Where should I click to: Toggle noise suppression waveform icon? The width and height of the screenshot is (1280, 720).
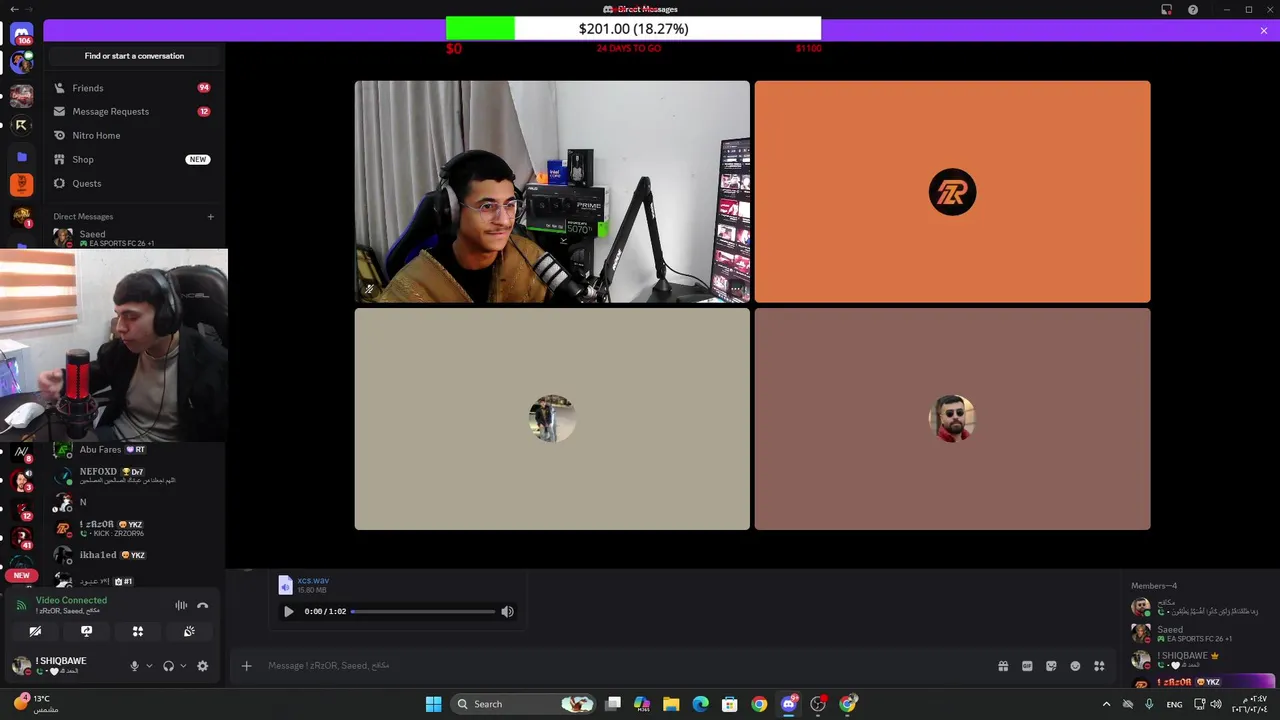pyautogui.click(x=181, y=605)
